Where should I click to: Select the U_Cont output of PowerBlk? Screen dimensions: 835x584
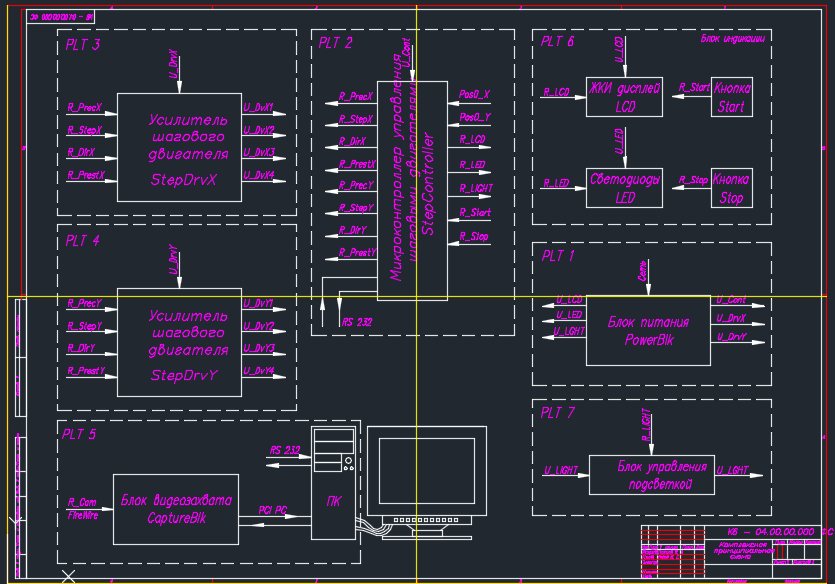pos(731,300)
